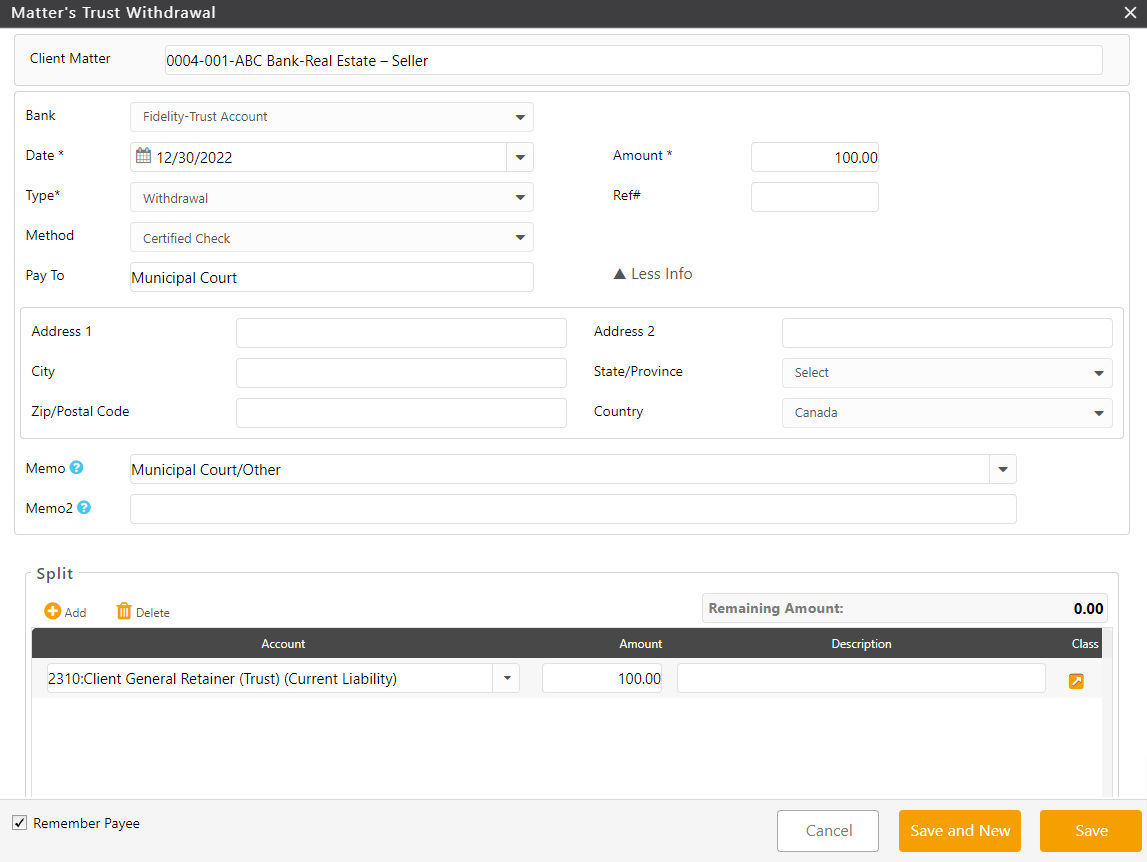The height and width of the screenshot is (862, 1147).
Task: Click into the Ref# input field
Action: tap(814, 197)
